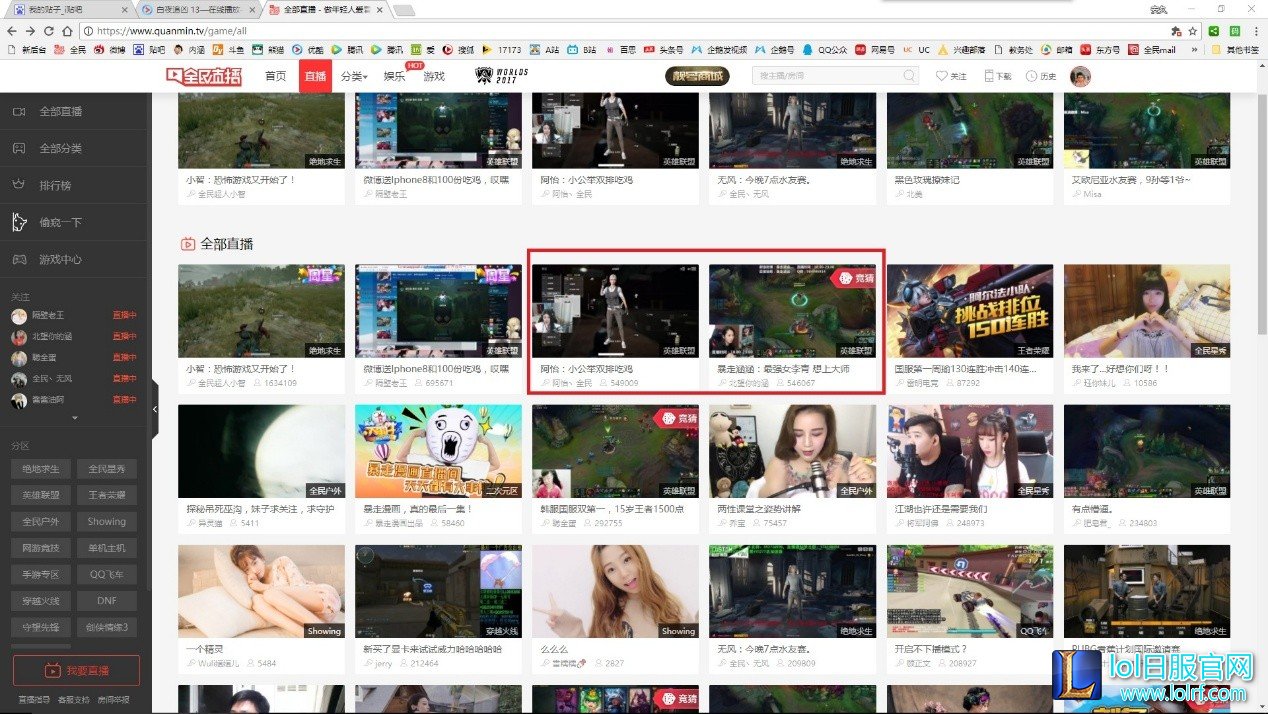Click stream title 探秘吊死巫沟
The image size is (1268, 714).
click(260, 509)
